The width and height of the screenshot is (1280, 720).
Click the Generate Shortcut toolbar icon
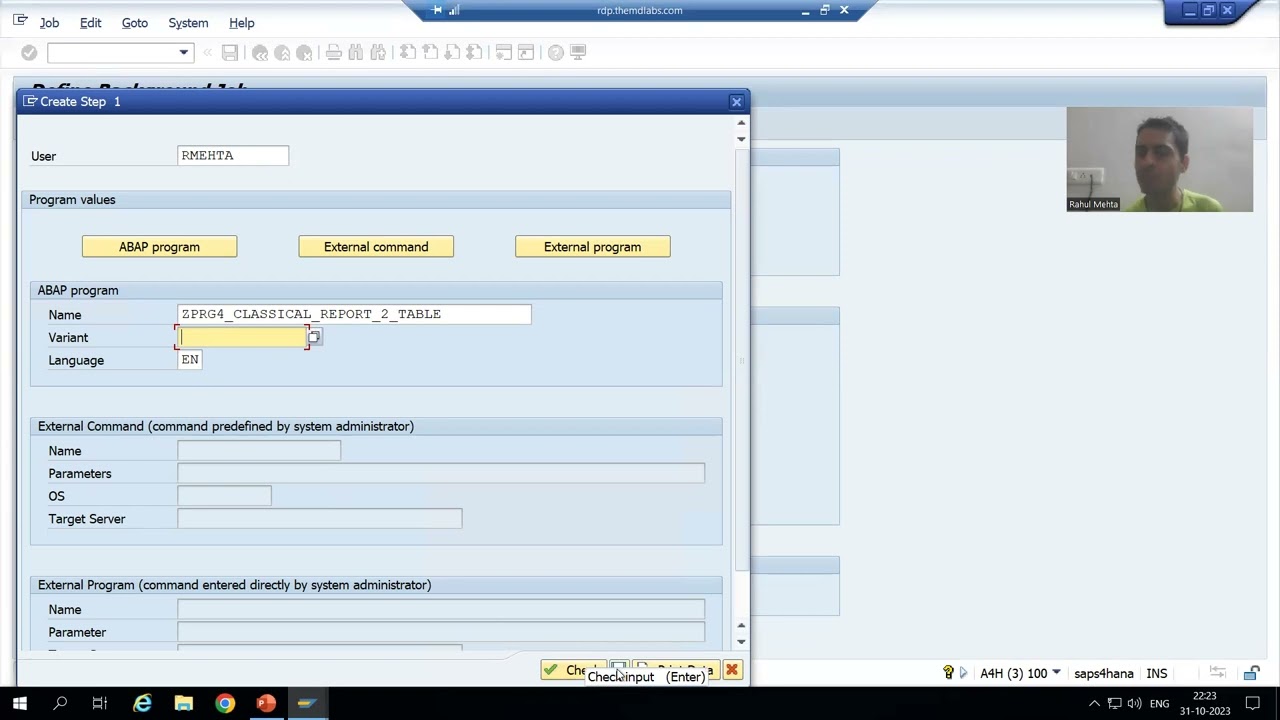526,52
